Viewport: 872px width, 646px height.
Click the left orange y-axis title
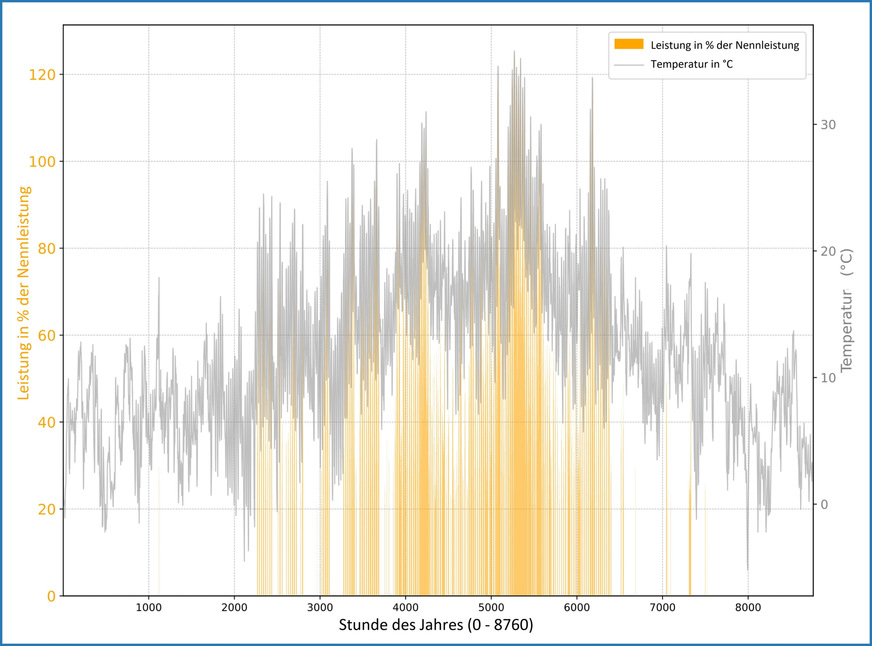click(22, 310)
